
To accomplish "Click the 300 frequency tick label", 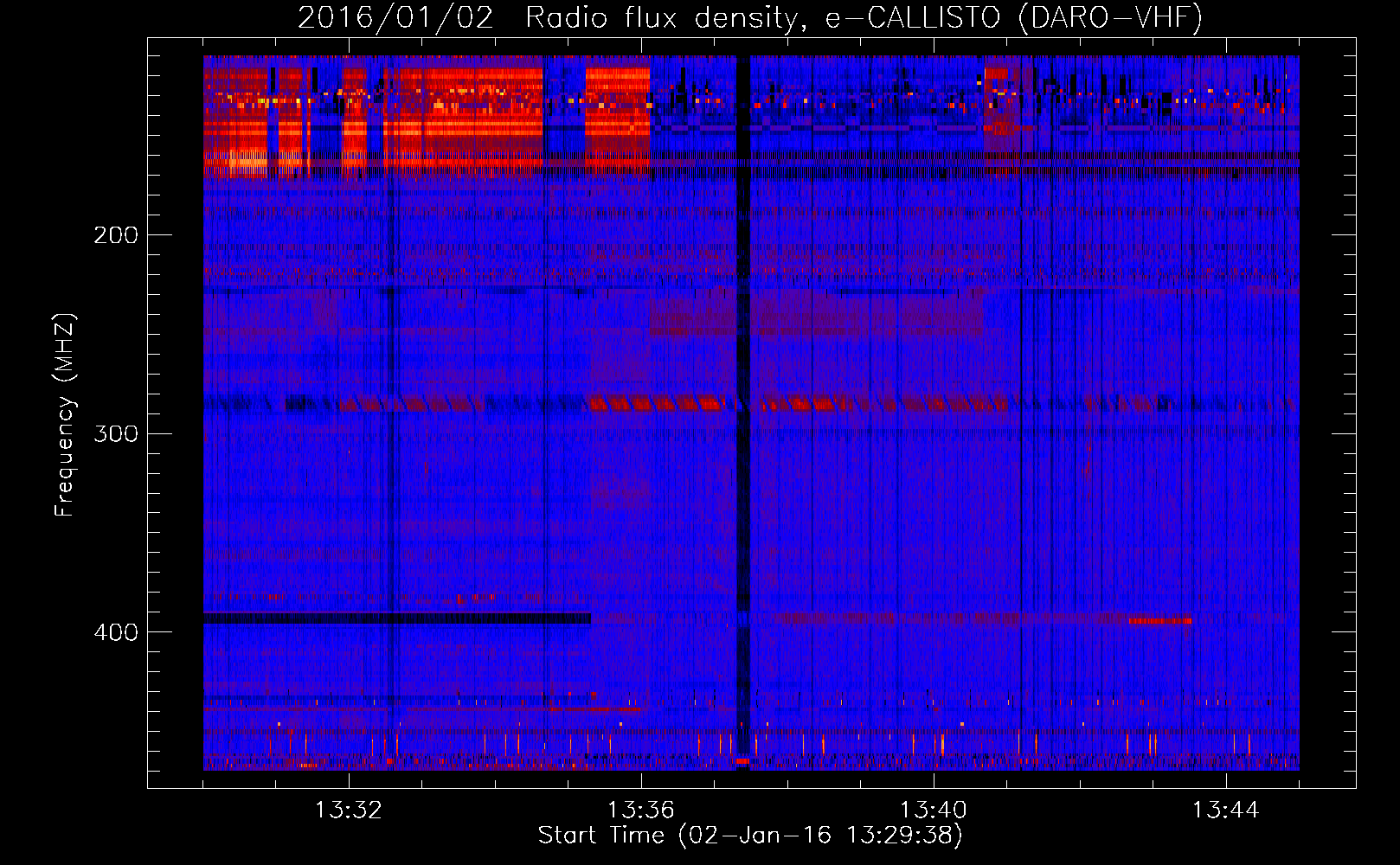I will [x=116, y=433].
